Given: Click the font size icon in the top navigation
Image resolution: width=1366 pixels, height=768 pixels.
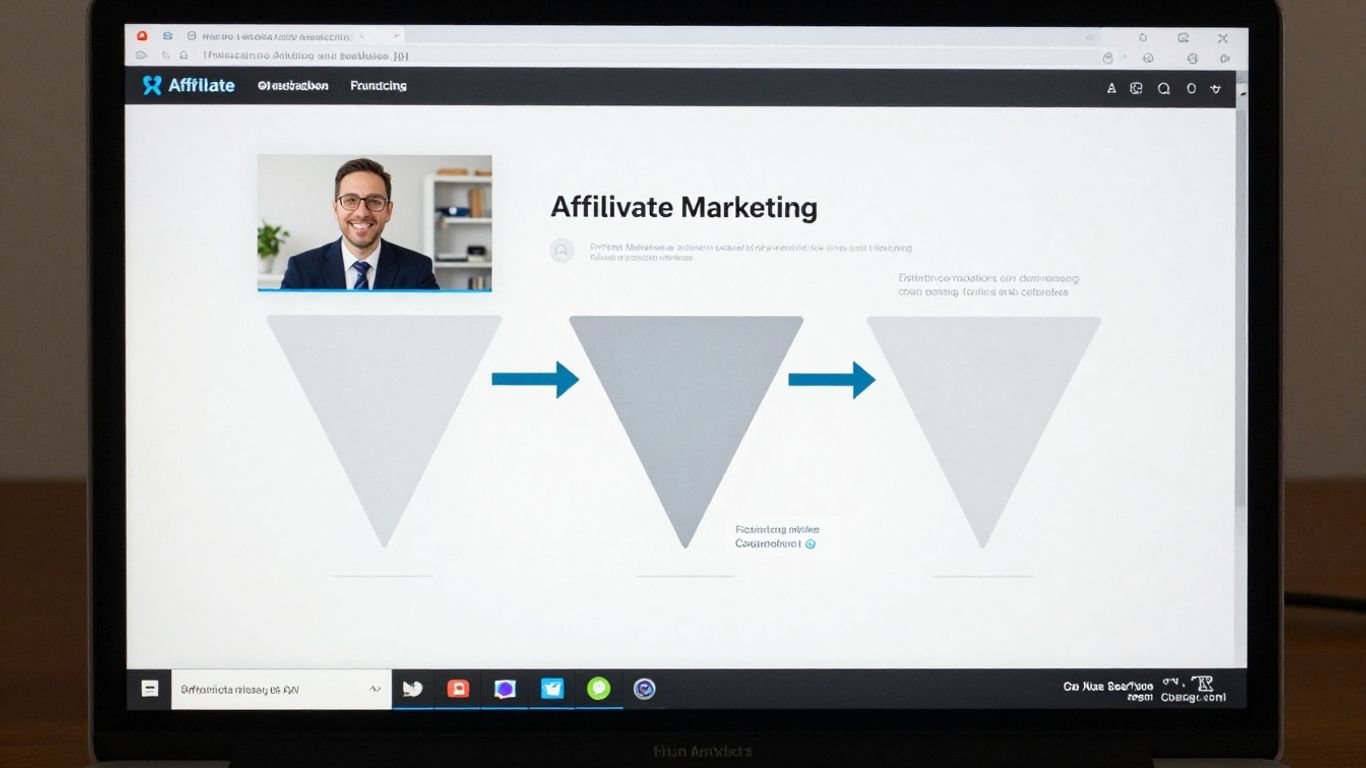Looking at the screenshot, I should (1111, 88).
